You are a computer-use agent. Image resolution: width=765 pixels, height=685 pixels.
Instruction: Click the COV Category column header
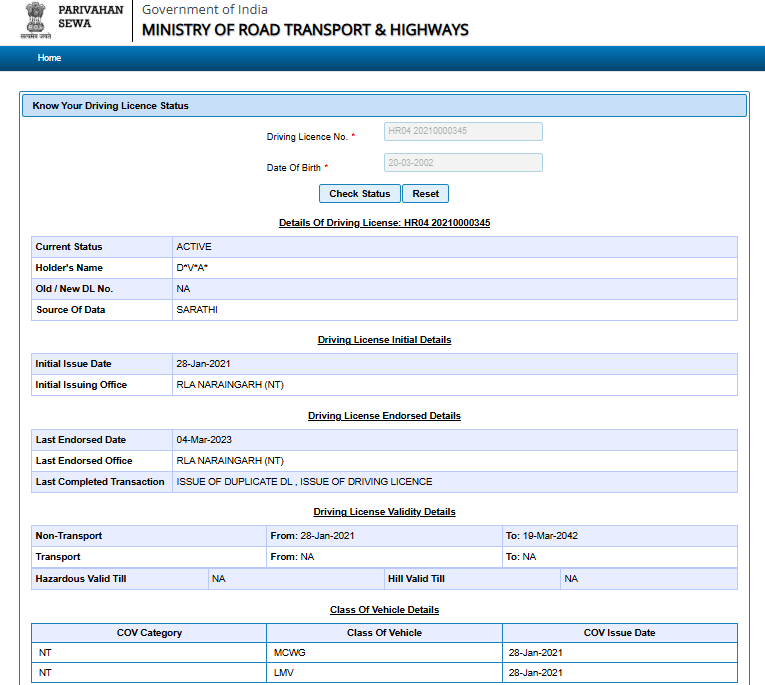point(149,633)
